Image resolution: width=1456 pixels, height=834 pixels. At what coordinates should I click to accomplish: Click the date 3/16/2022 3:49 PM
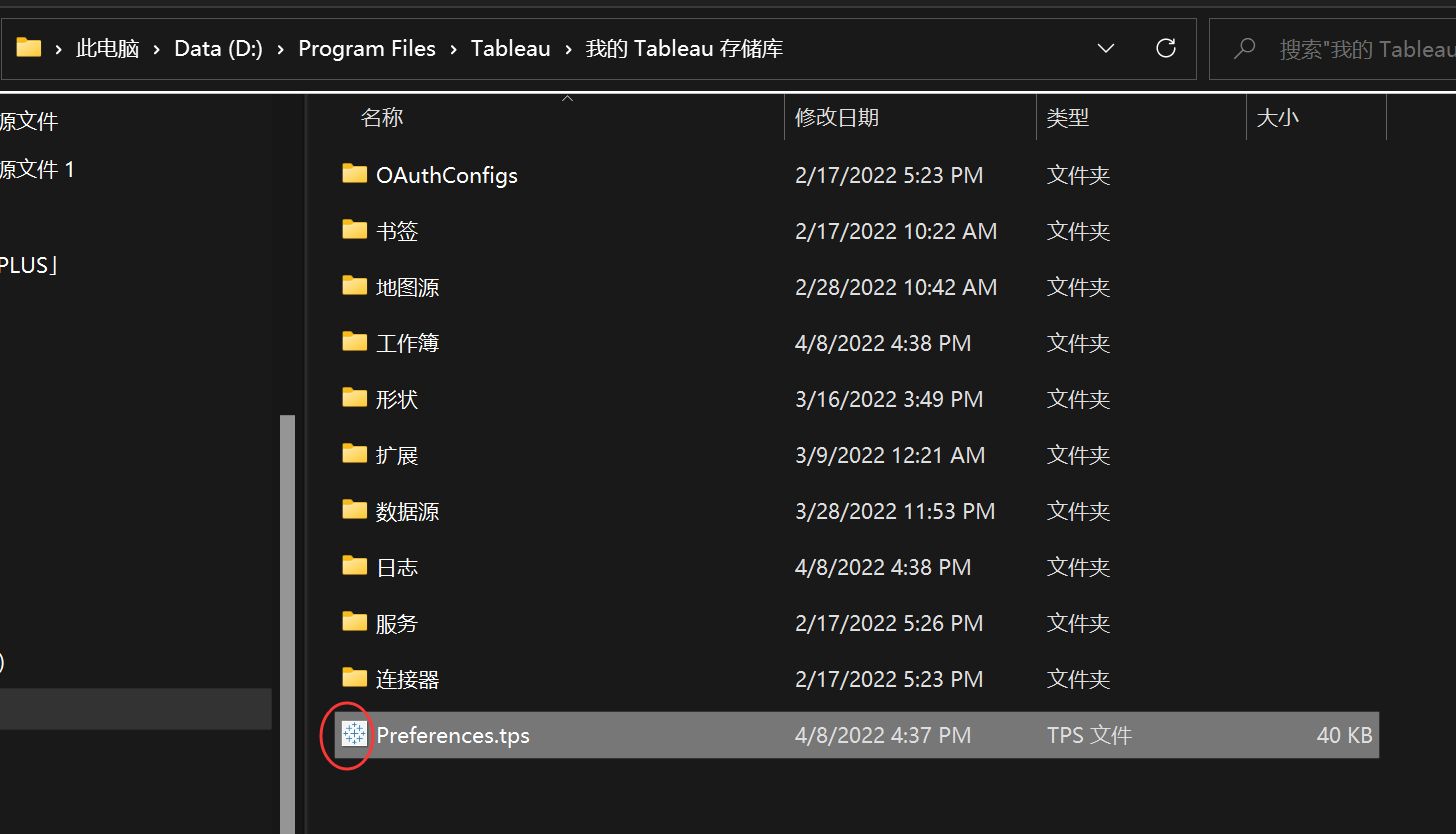(889, 399)
